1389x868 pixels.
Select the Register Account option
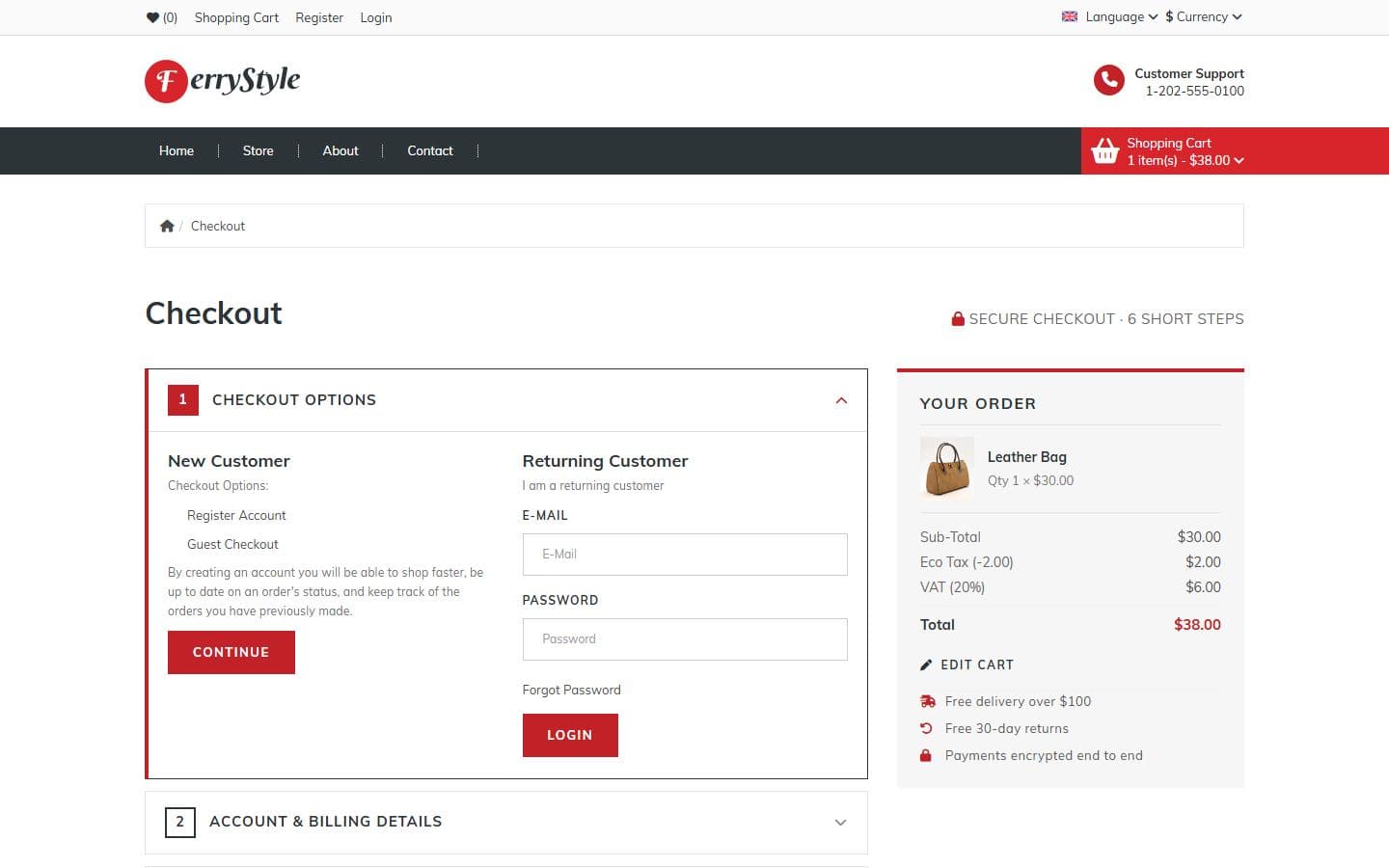(x=236, y=515)
